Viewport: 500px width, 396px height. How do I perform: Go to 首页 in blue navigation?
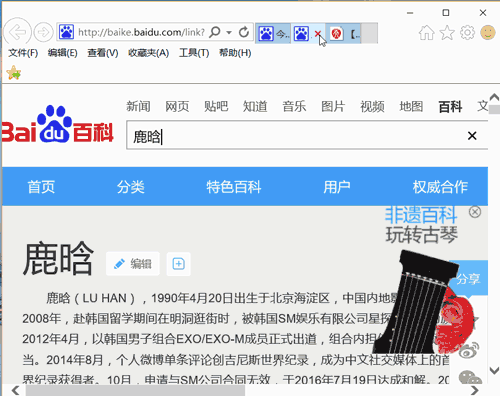click(x=41, y=187)
